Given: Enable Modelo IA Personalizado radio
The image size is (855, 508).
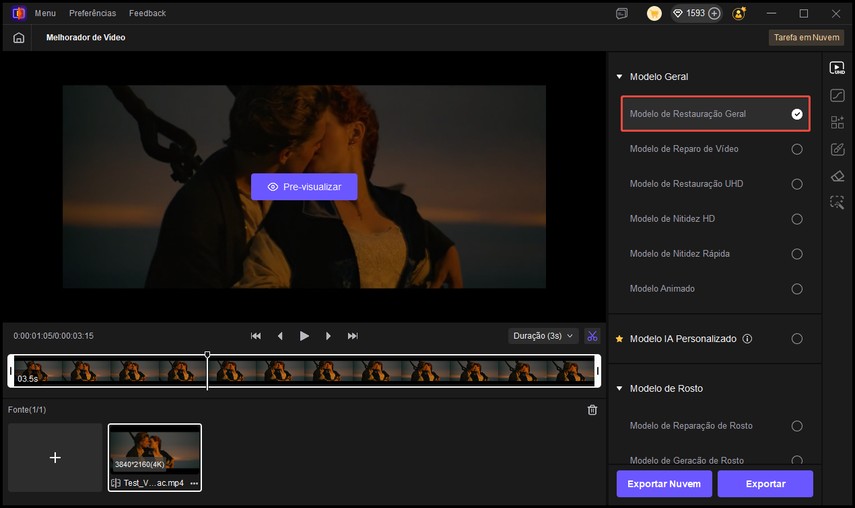Looking at the screenshot, I should [797, 338].
